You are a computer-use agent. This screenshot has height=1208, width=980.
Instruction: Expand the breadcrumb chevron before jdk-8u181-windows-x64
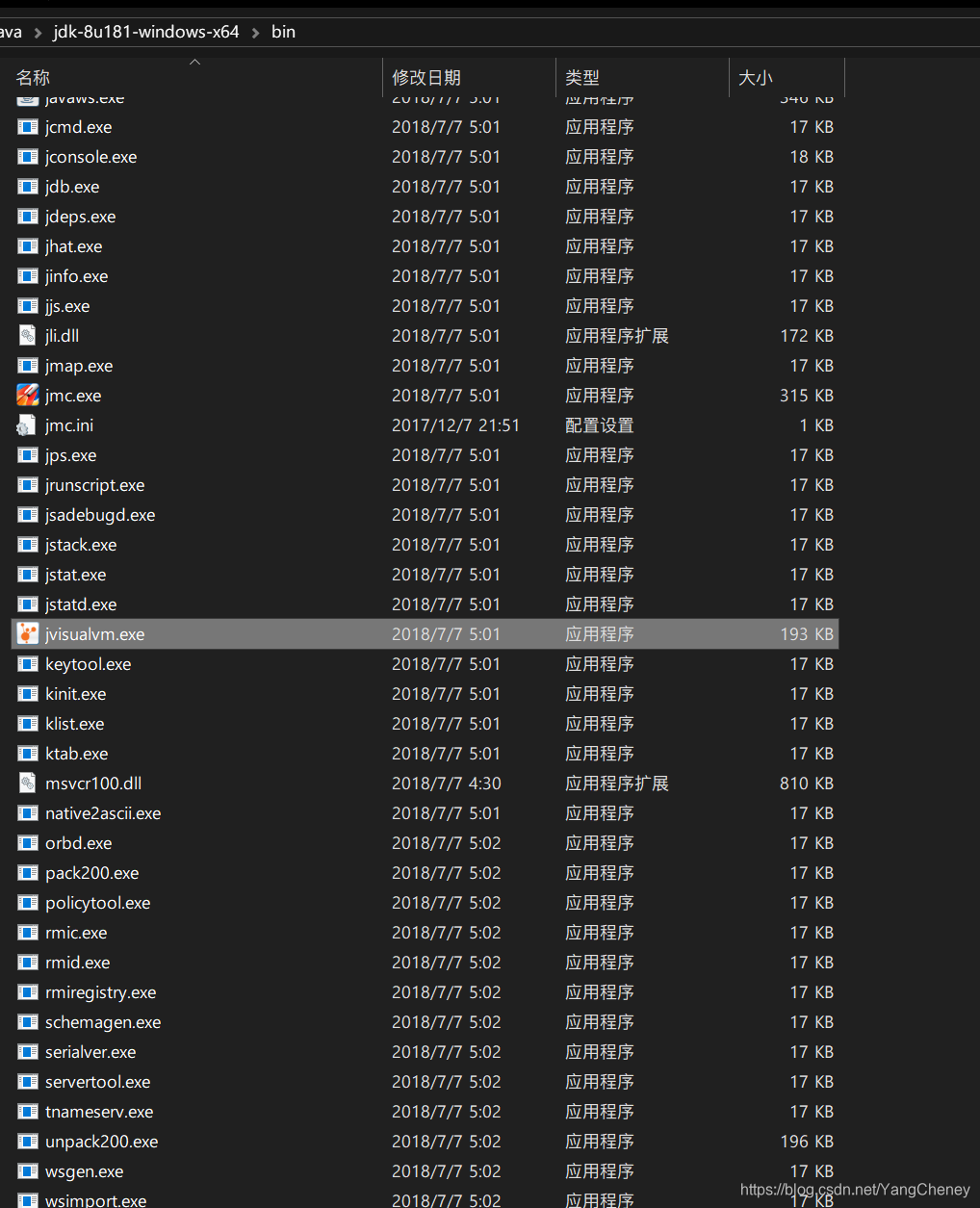point(38,32)
